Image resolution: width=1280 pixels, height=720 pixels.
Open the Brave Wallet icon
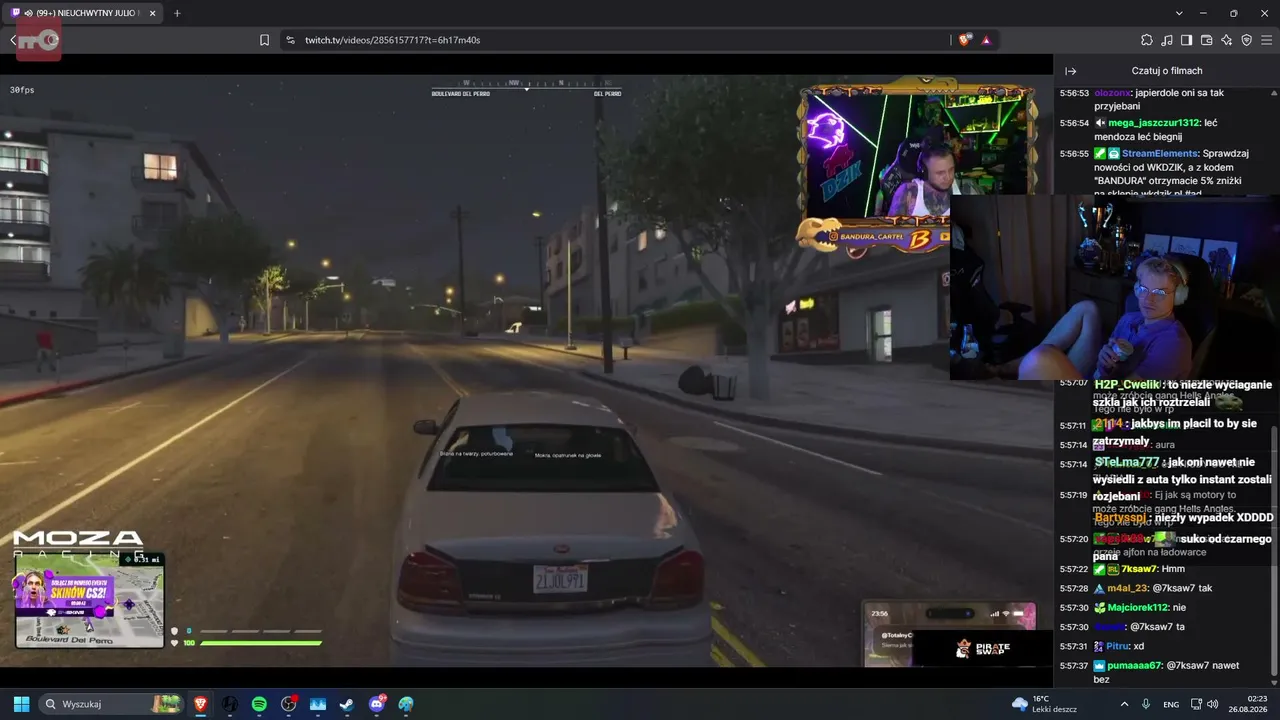pyautogui.click(x=1206, y=40)
